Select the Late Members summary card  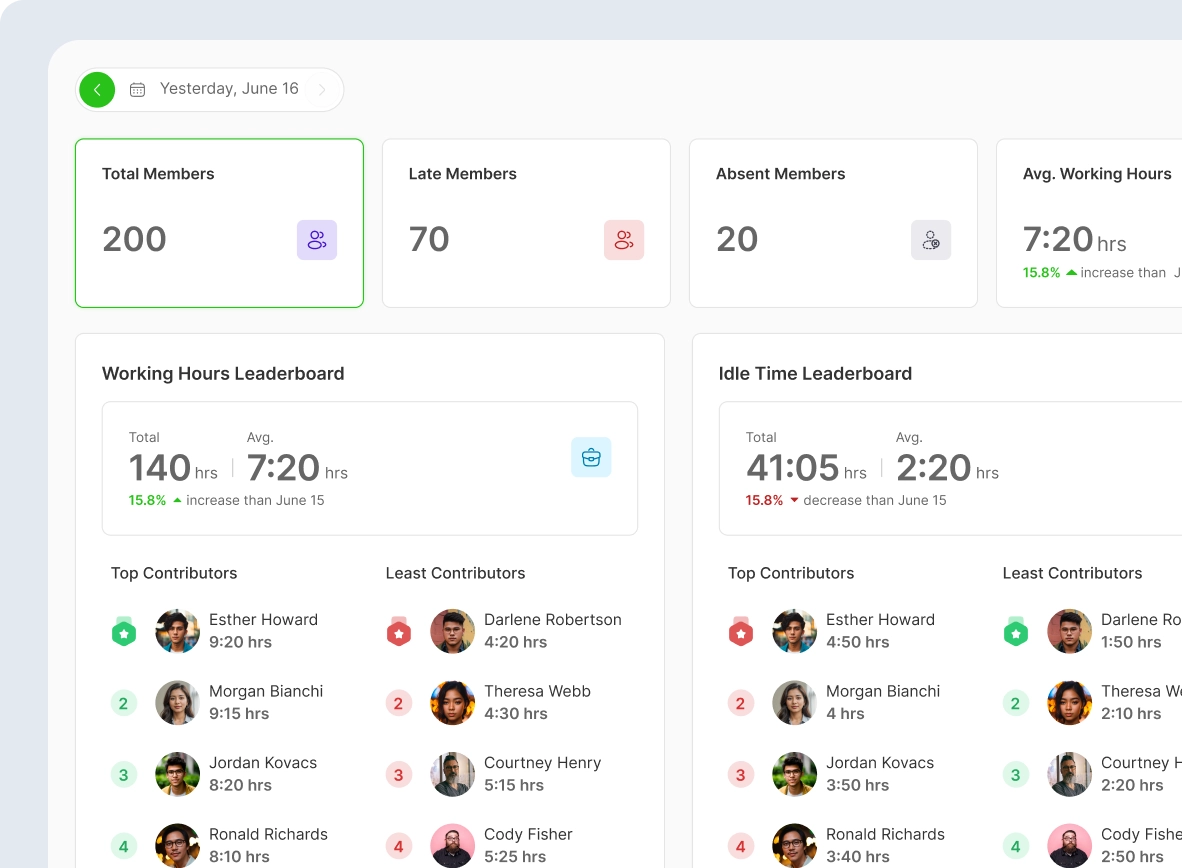[526, 223]
